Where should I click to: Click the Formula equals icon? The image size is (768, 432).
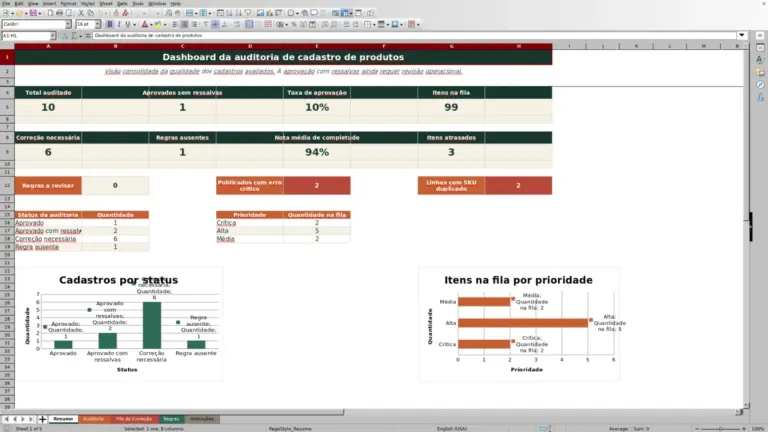pyautogui.click(x=88, y=36)
